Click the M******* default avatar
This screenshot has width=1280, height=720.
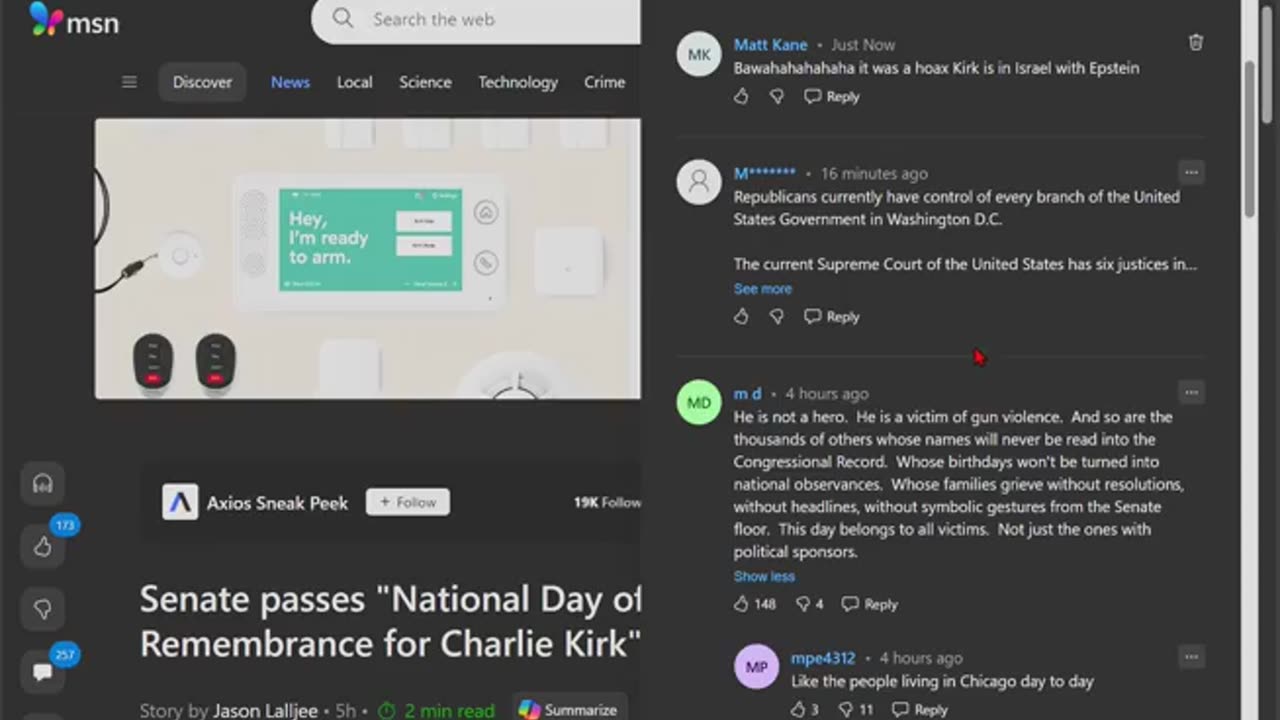pos(699,182)
